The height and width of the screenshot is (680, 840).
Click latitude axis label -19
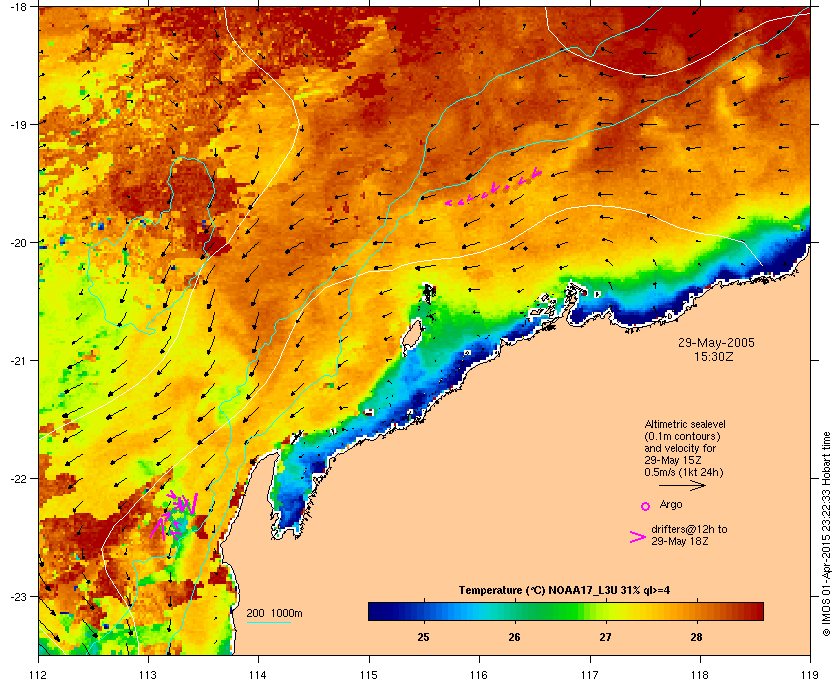pyautogui.click(x=18, y=125)
